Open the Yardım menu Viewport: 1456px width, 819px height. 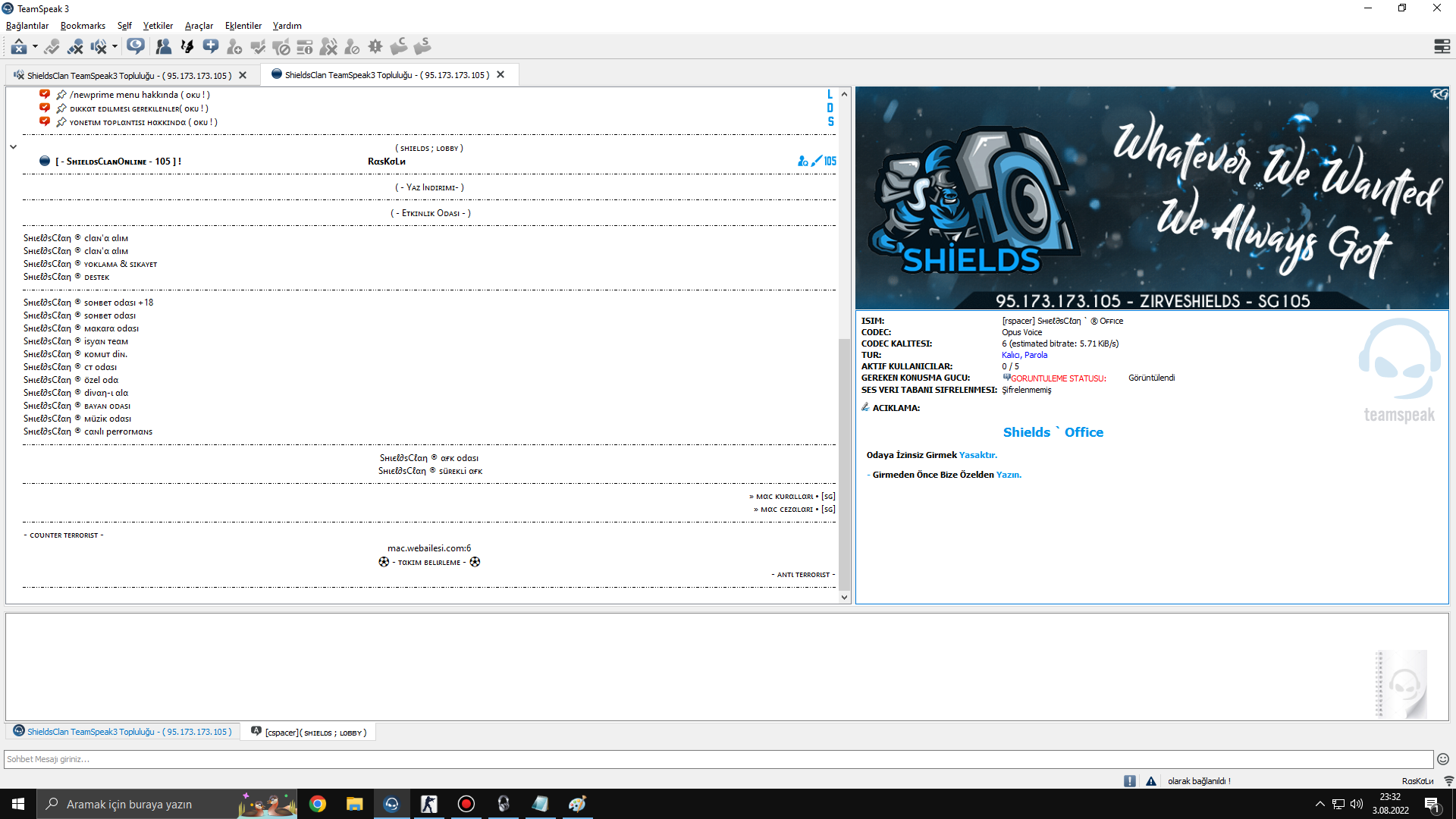pyautogui.click(x=287, y=26)
